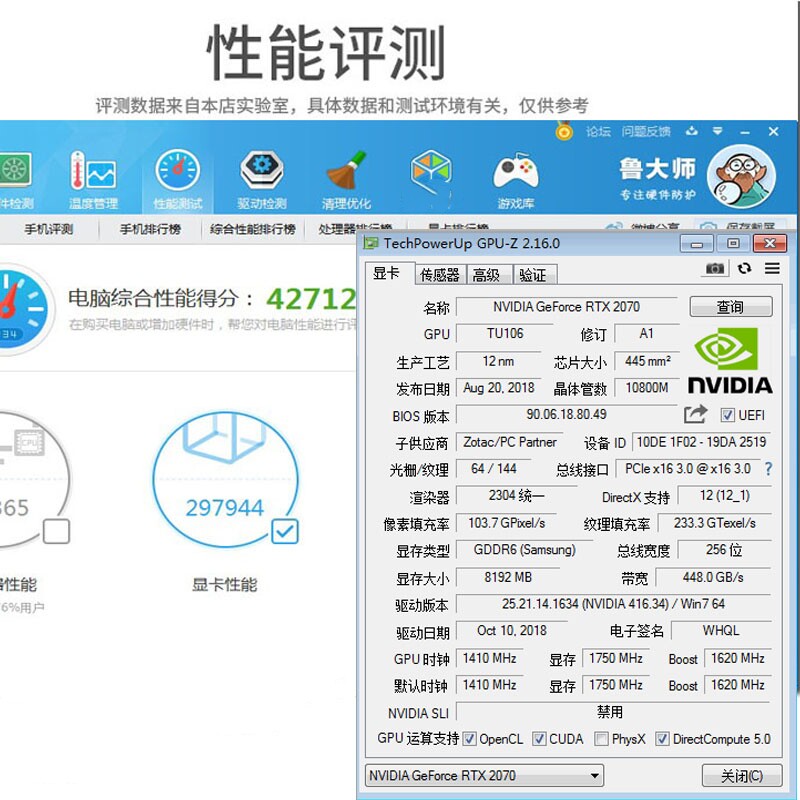Click the GPU name field NVIDIA GeForce RTX 2070
This screenshot has height=800, width=800.
[567, 307]
